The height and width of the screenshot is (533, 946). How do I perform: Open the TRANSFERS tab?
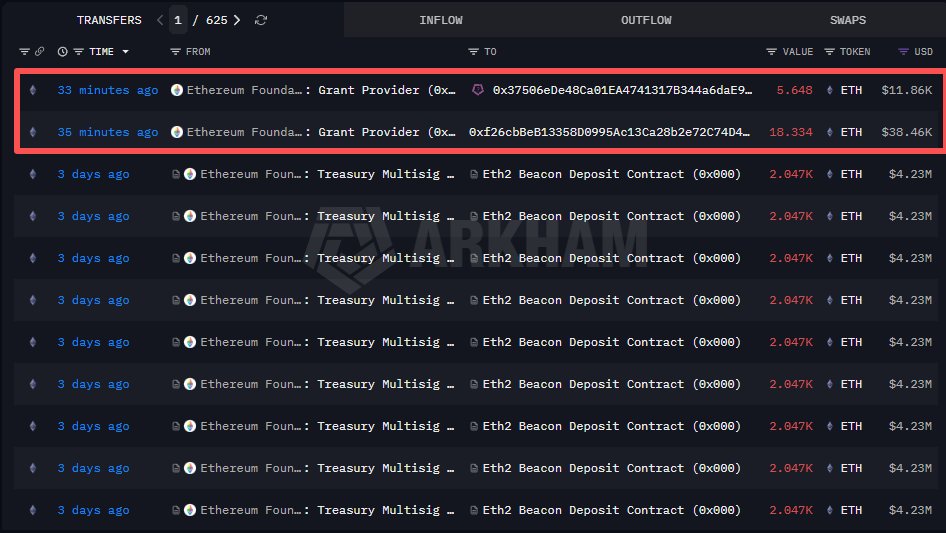click(109, 20)
